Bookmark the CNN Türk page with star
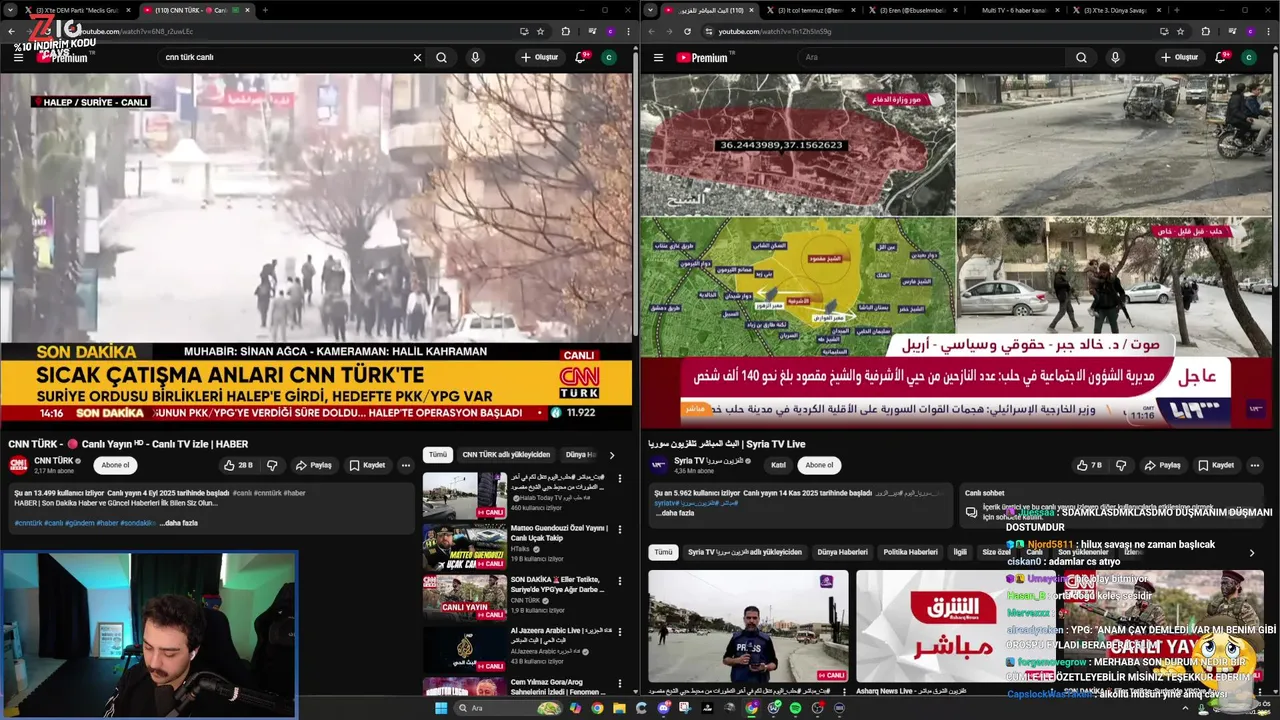The height and width of the screenshot is (720, 1280). (540, 31)
